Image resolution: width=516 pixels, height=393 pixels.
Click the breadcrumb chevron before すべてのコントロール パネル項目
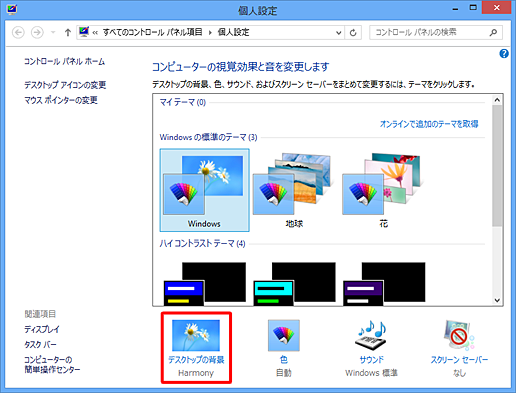point(95,33)
